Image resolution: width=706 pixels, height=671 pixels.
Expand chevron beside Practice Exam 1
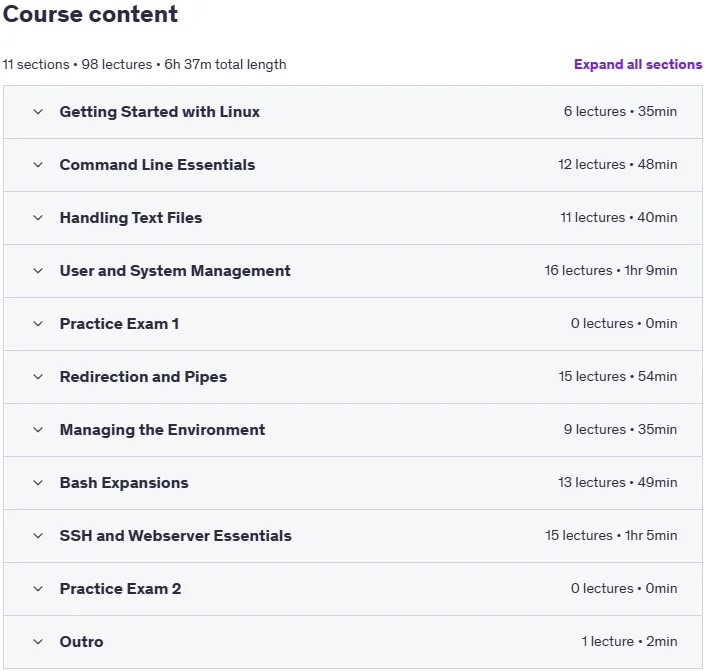(x=38, y=324)
